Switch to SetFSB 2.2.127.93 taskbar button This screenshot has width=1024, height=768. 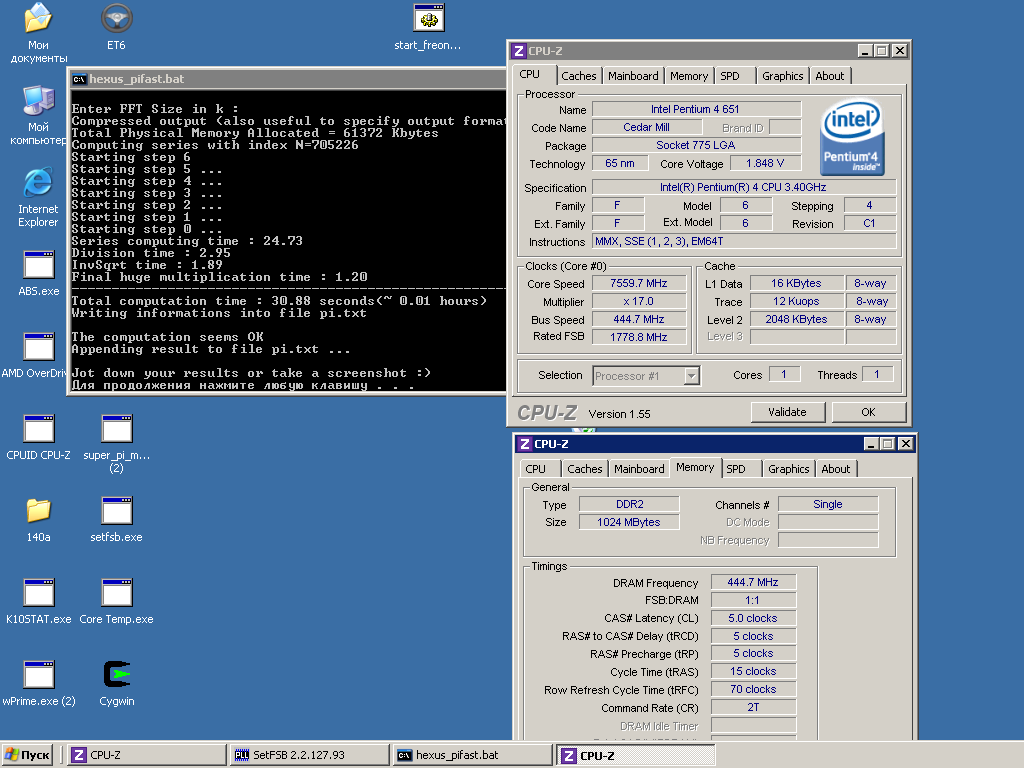(x=310, y=755)
